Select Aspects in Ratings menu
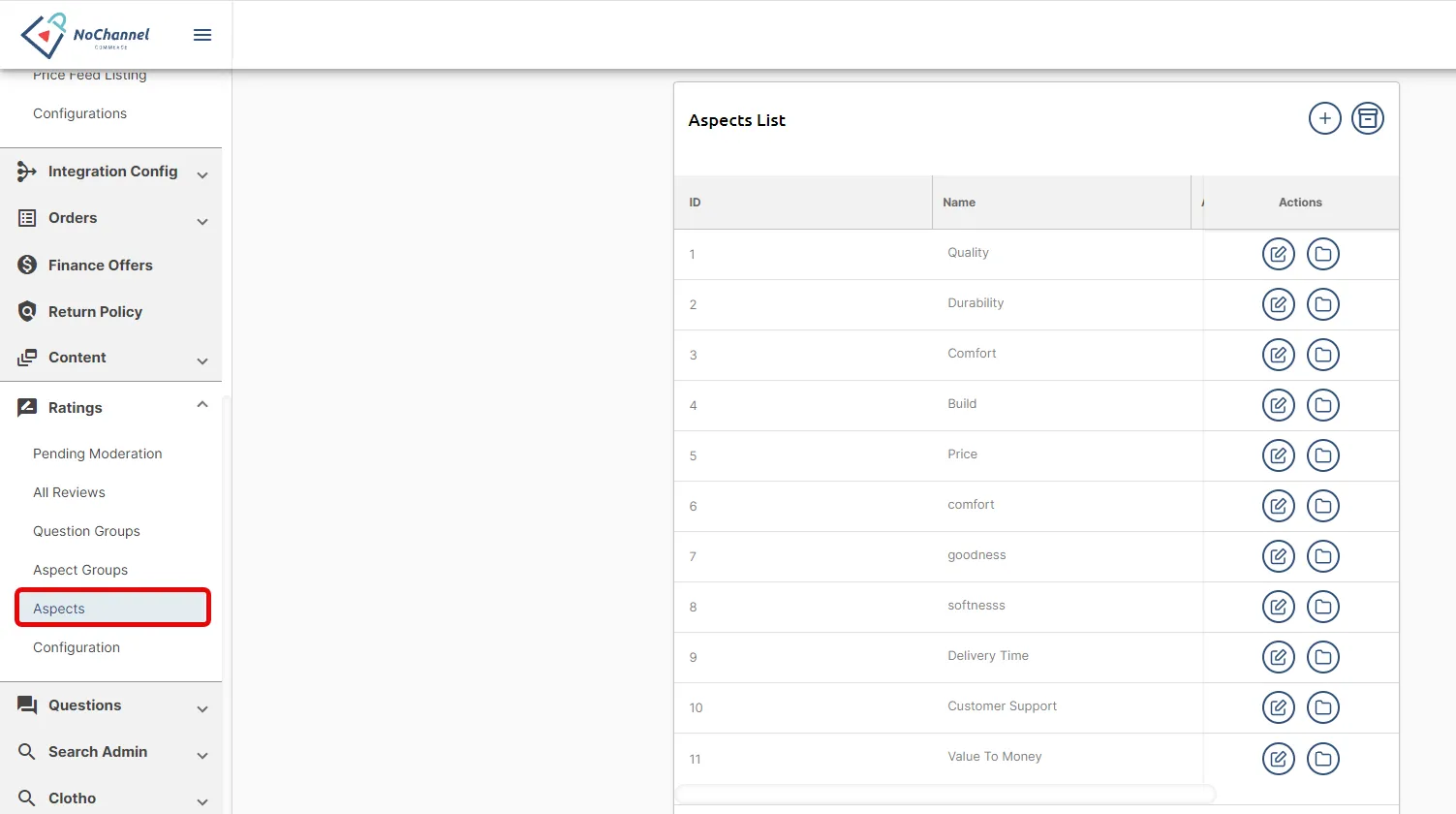Viewport: 1456px width, 814px height. [x=112, y=609]
